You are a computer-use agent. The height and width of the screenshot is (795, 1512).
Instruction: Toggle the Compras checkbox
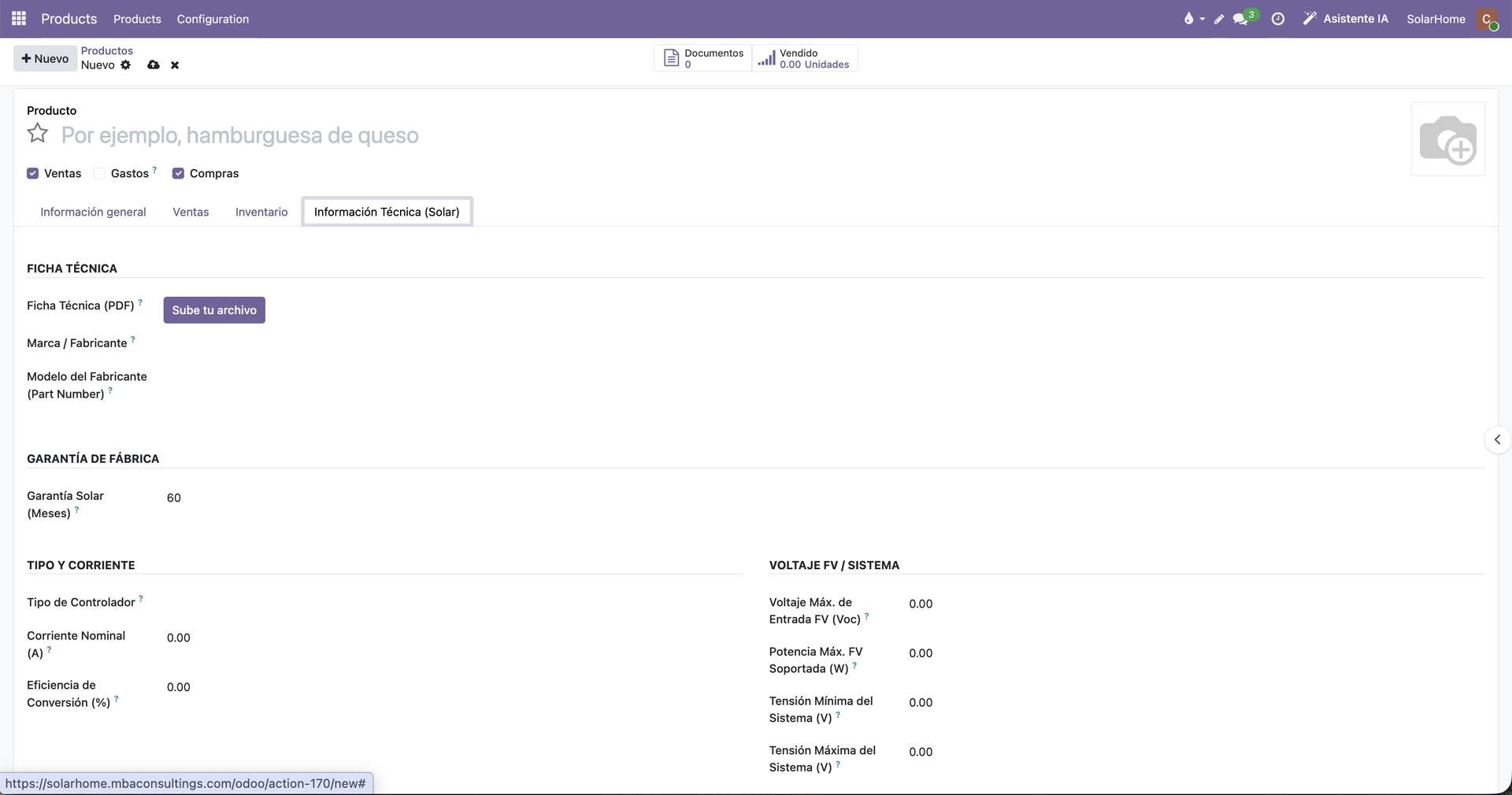[178, 173]
